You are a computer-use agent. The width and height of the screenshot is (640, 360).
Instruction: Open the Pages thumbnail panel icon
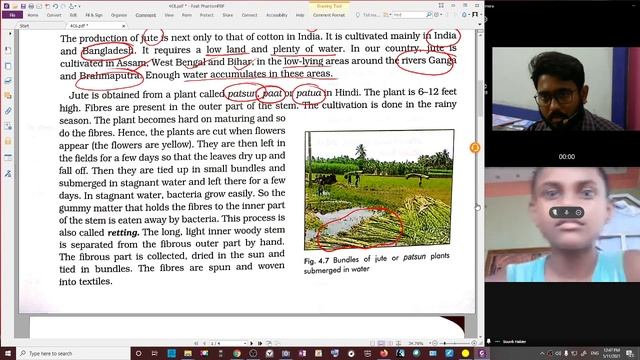pos(8,66)
